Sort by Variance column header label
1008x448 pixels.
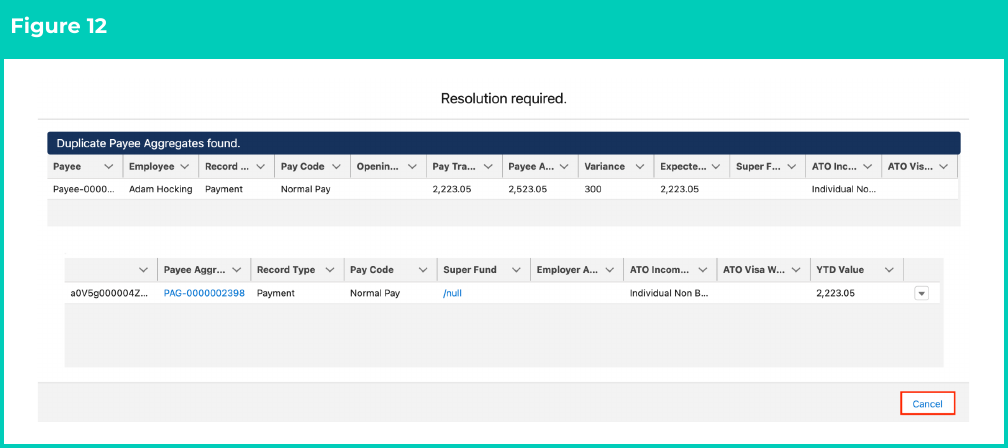(x=604, y=166)
